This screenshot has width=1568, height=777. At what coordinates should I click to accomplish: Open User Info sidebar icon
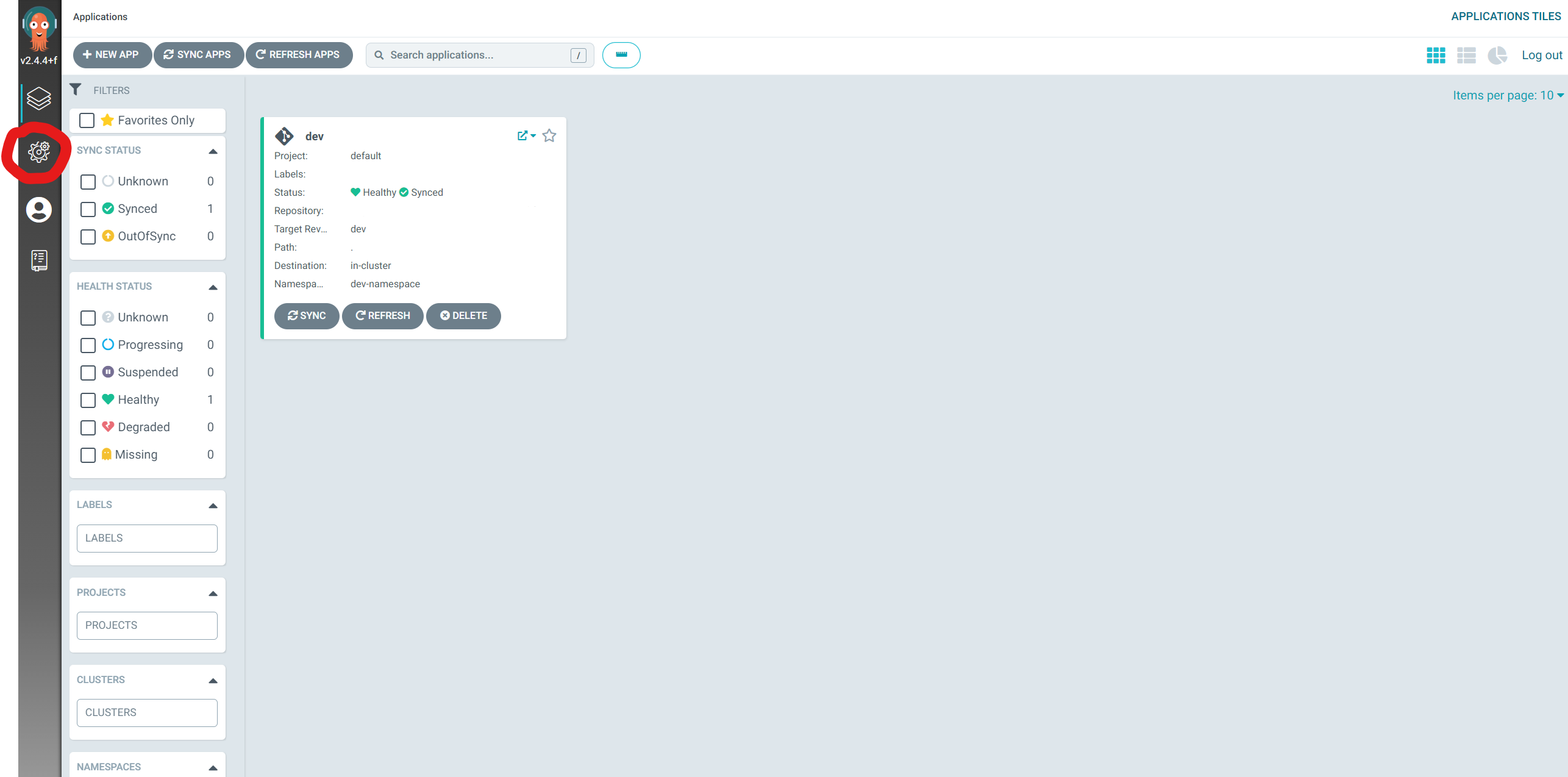click(x=39, y=210)
